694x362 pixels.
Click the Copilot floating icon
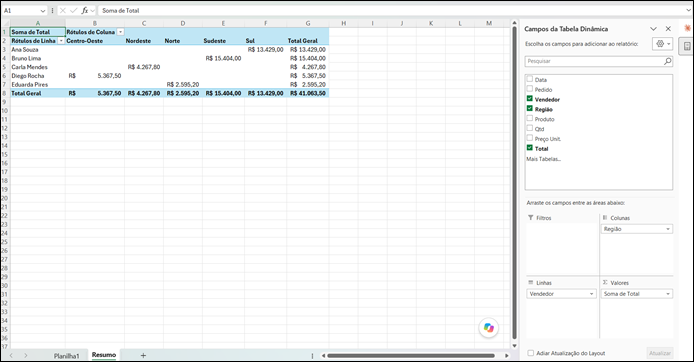coord(489,328)
